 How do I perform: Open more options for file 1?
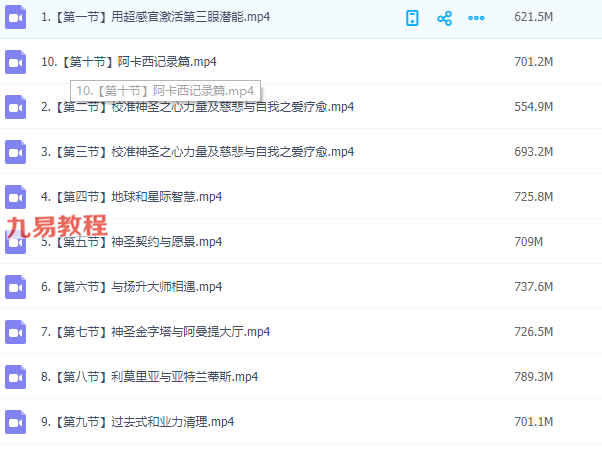[476, 18]
